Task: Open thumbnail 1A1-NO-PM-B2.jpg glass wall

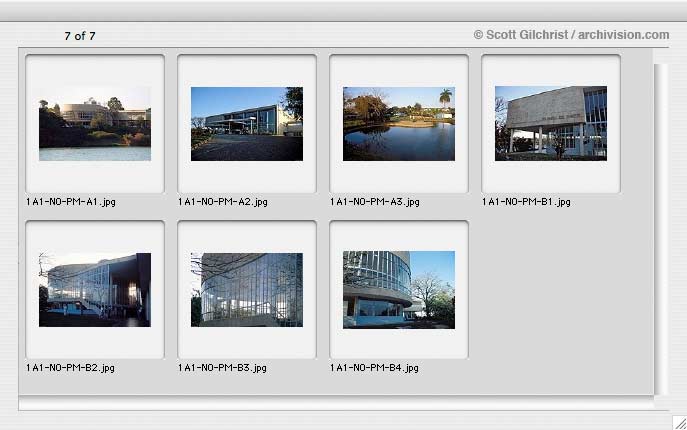Action: tap(95, 290)
